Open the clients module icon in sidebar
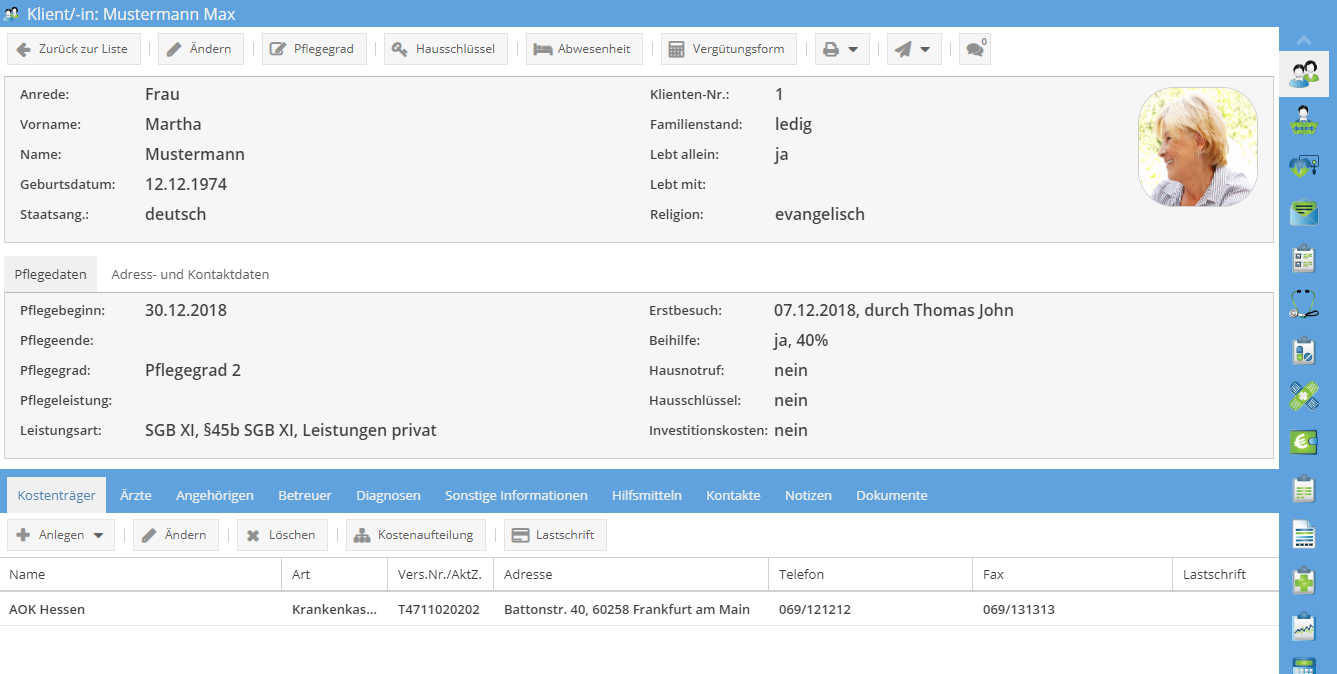1337x674 pixels. [1304, 73]
